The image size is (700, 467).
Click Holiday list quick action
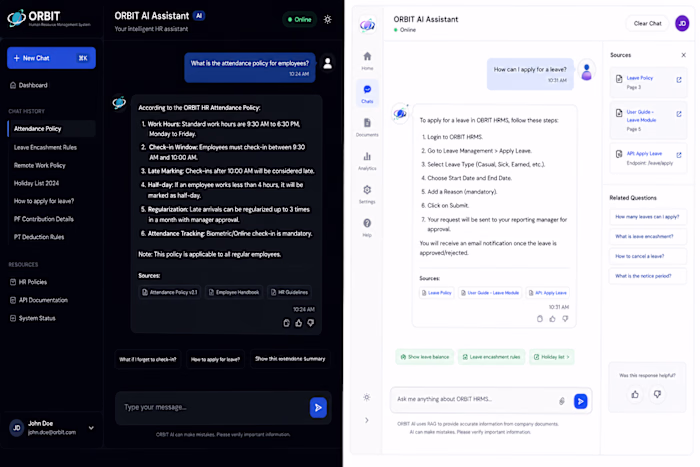[551, 357]
